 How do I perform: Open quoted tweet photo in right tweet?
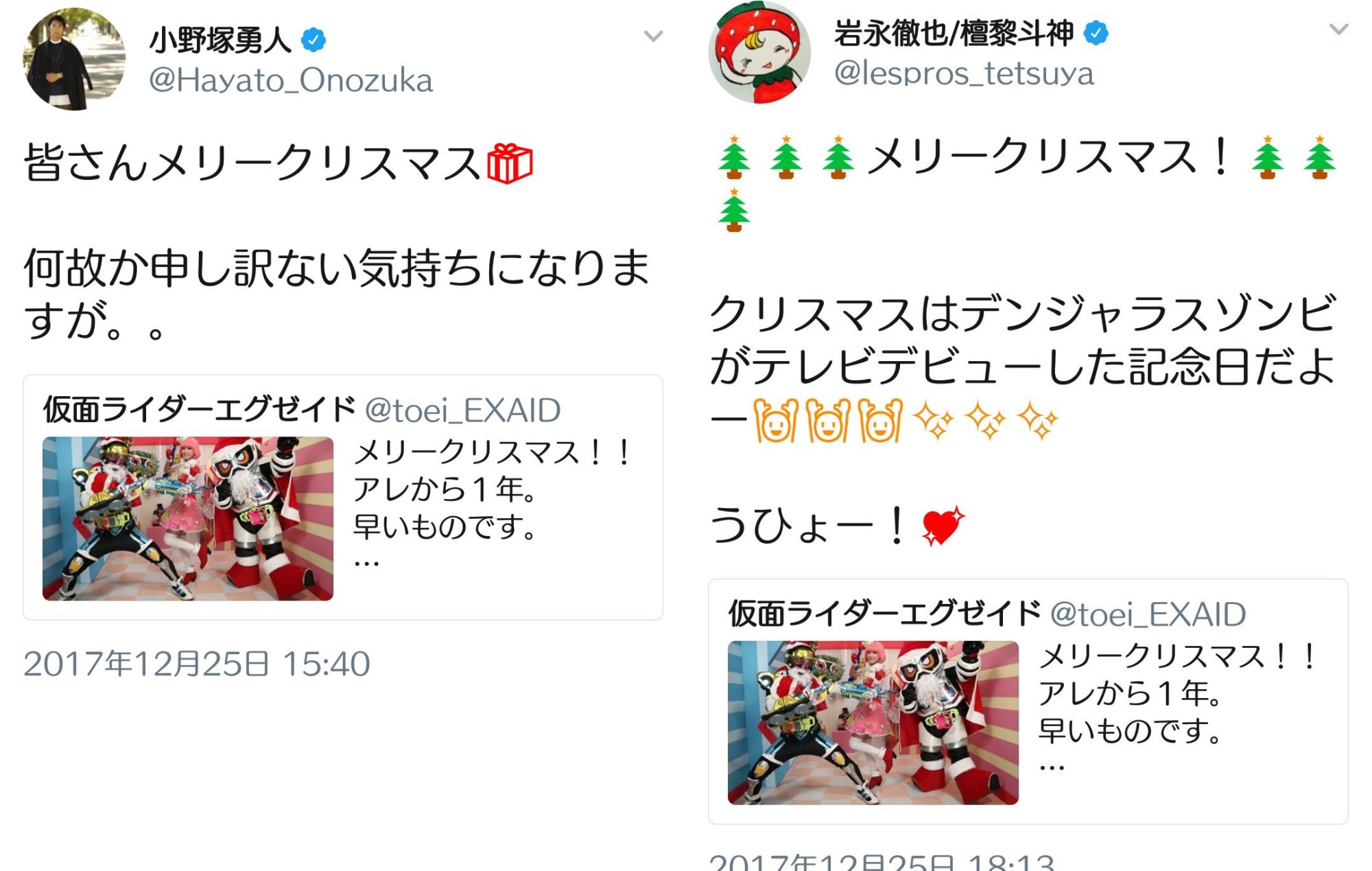(x=873, y=722)
